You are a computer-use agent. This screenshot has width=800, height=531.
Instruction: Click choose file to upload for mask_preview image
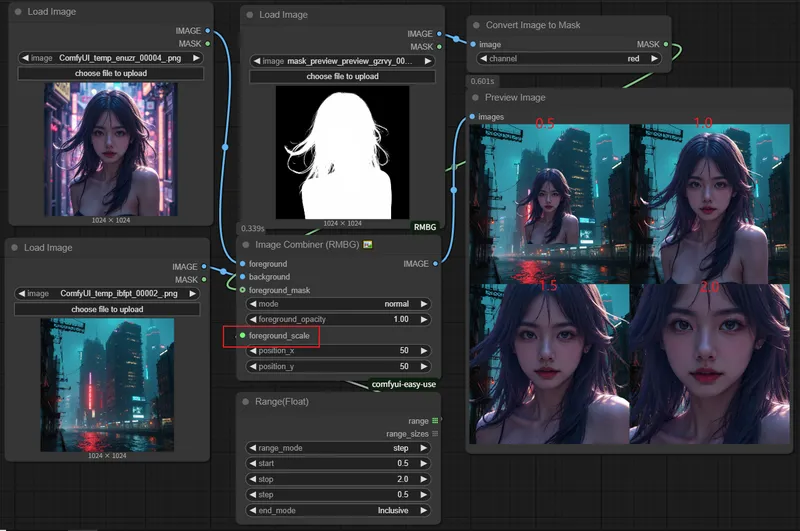(342, 76)
